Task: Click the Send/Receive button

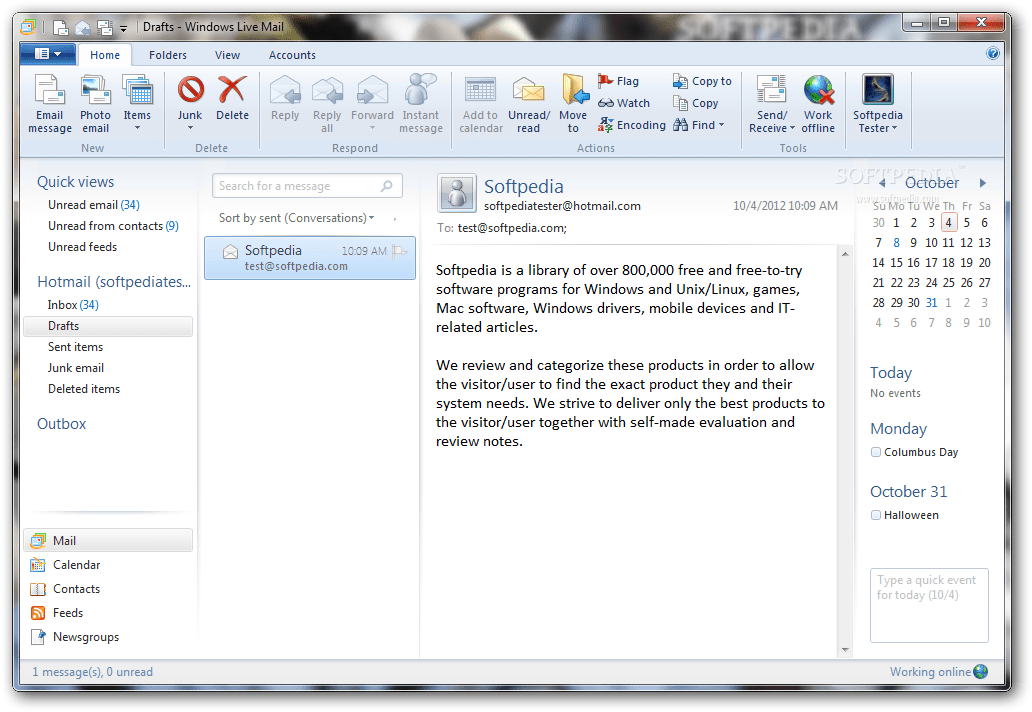Action: click(x=771, y=104)
